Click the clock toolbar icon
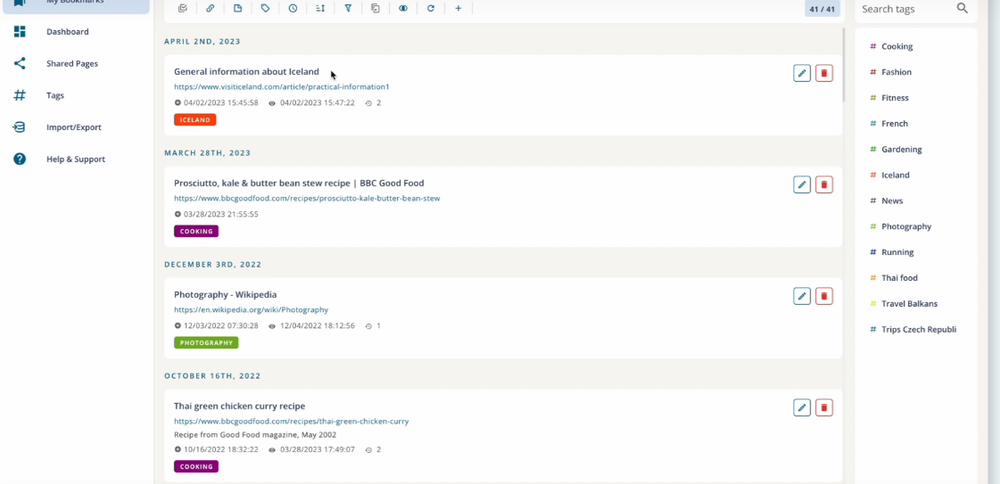 (293, 9)
